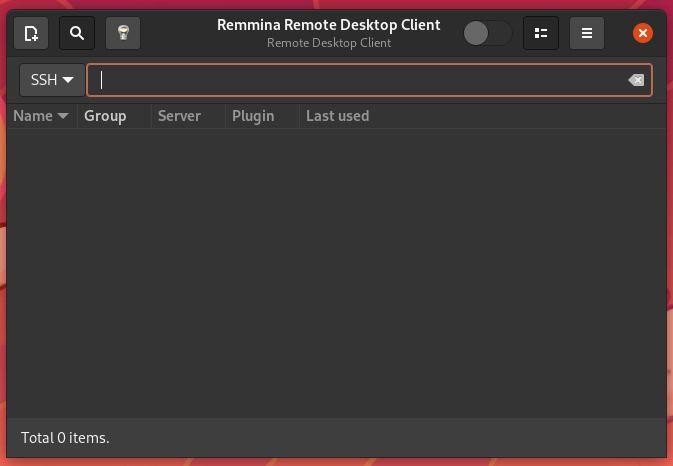The height and width of the screenshot is (466, 673).
Task: Focus the quick connect address field
Action: (x=357, y=80)
